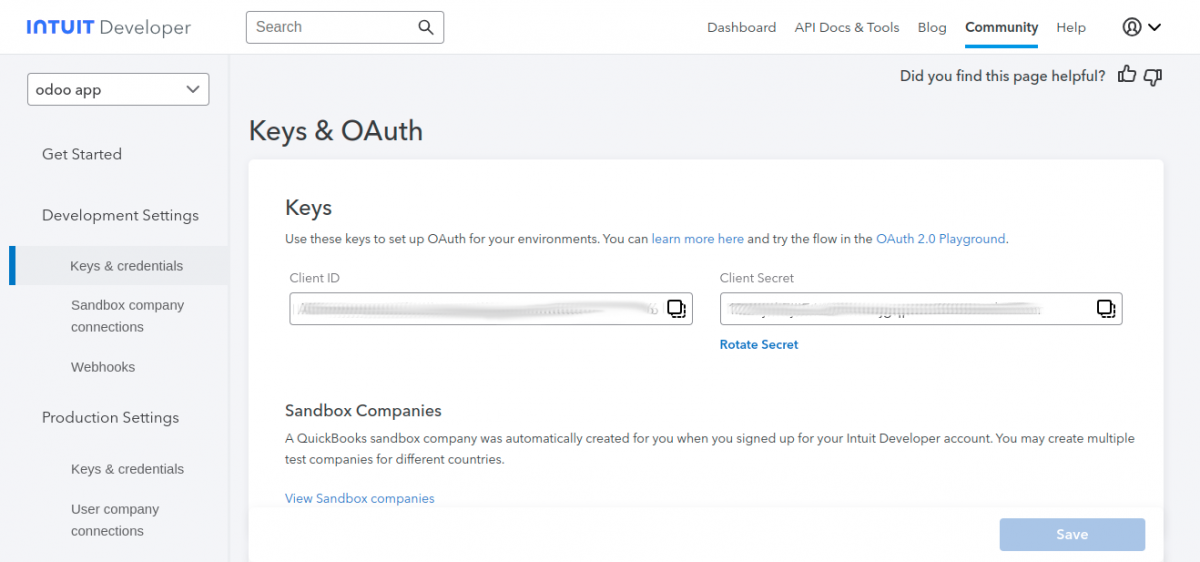This screenshot has width=1200, height=562.
Task: Click the Client ID label
Action: click(315, 278)
